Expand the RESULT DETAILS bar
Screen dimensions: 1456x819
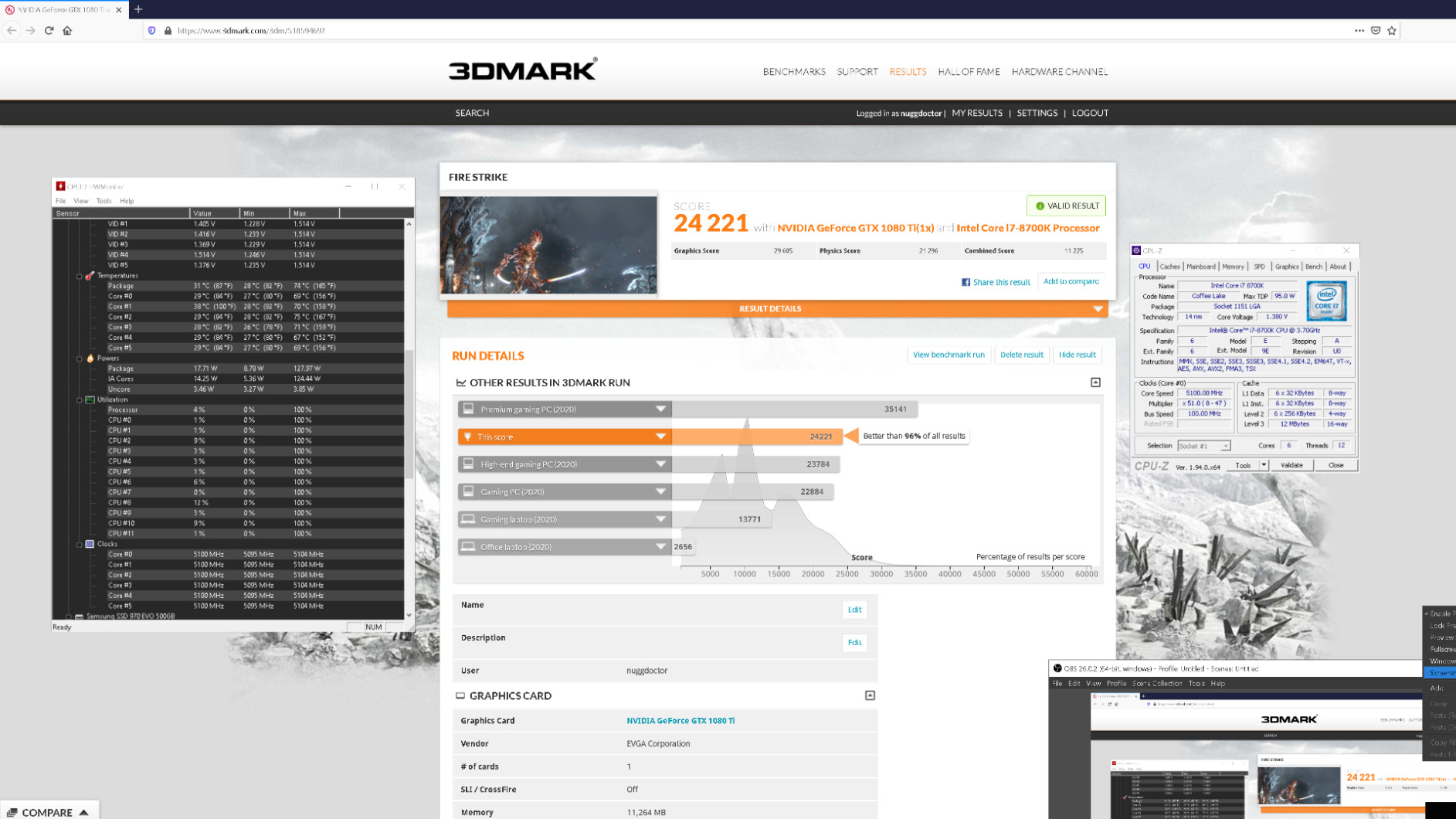coord(777,308)
